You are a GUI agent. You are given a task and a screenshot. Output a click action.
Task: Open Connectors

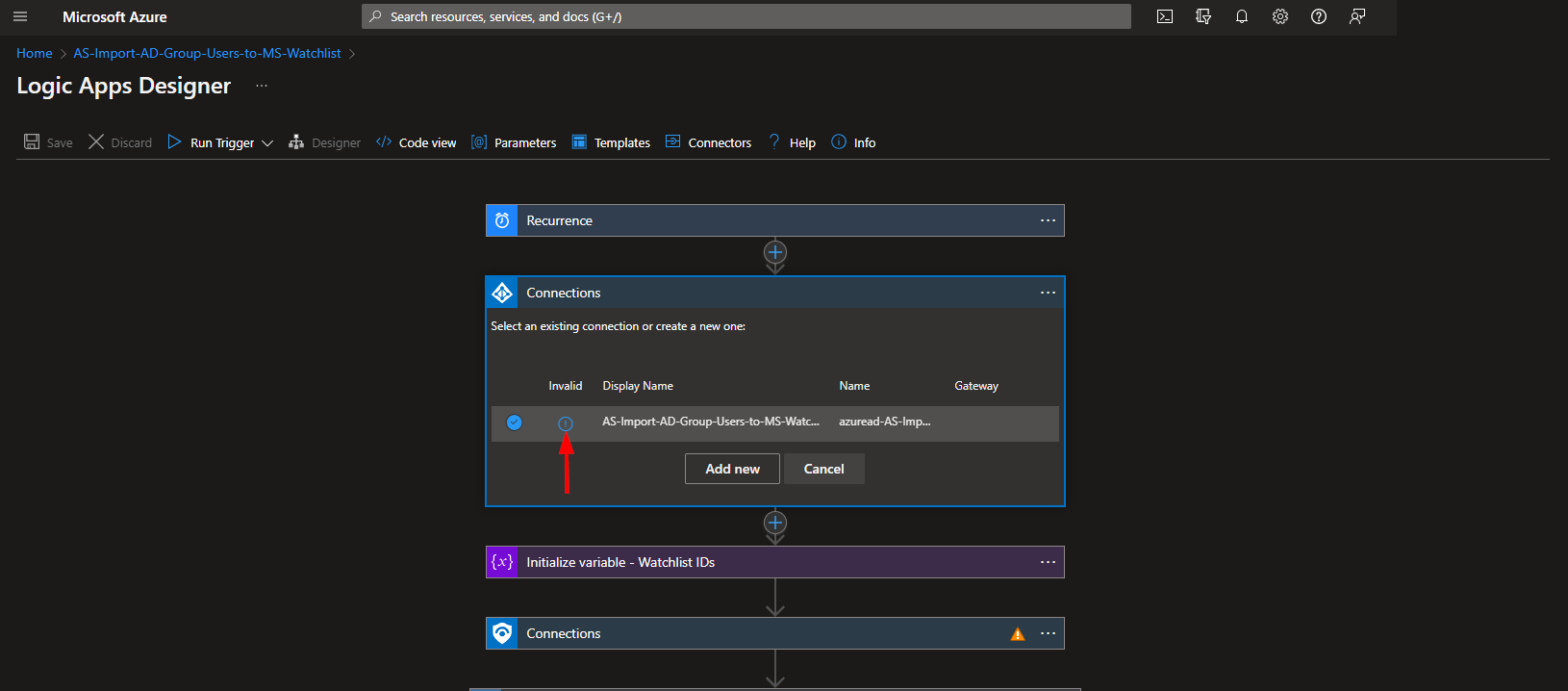click(x=709, y=142)
